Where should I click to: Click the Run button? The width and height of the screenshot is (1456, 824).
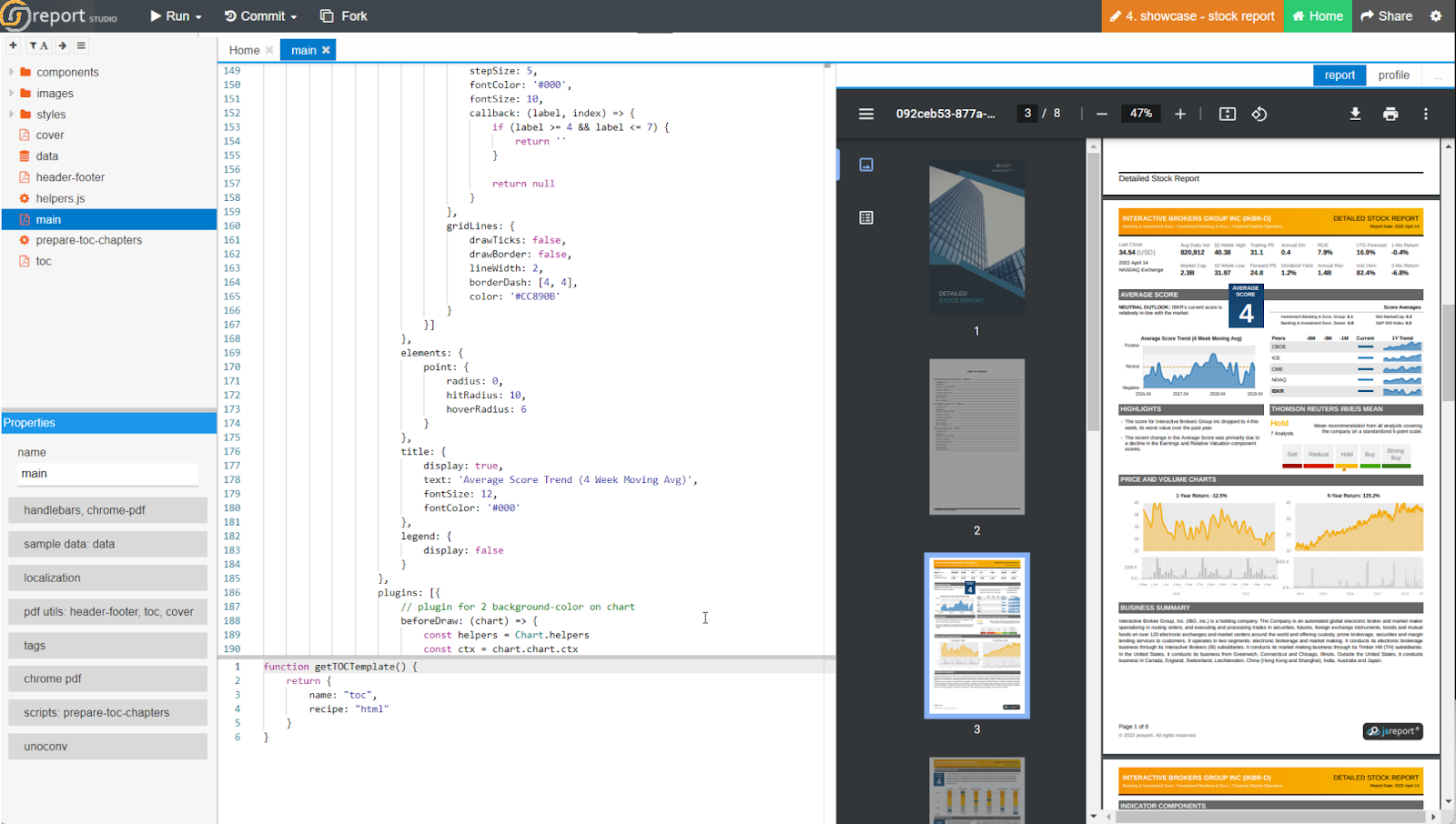(170, 16)
